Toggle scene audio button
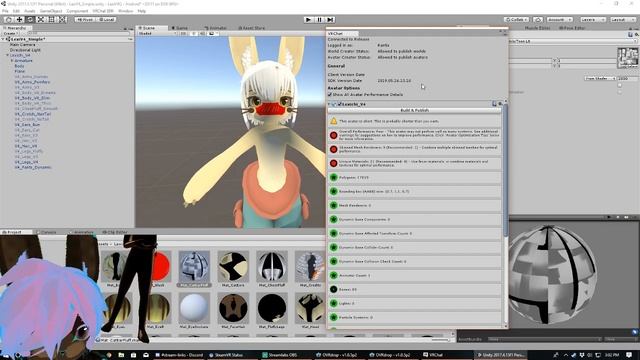Viewport: 640px width, 360px height. pos(202,33)
